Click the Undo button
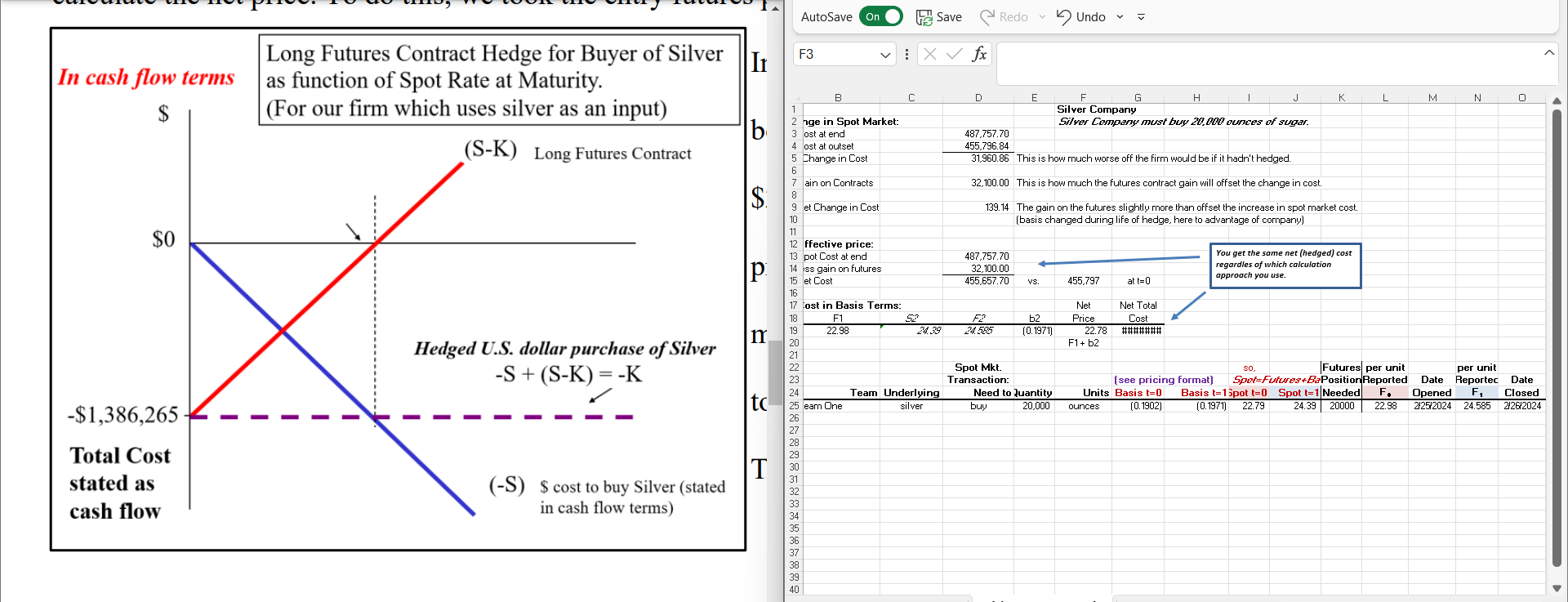 click(1081, 16)
